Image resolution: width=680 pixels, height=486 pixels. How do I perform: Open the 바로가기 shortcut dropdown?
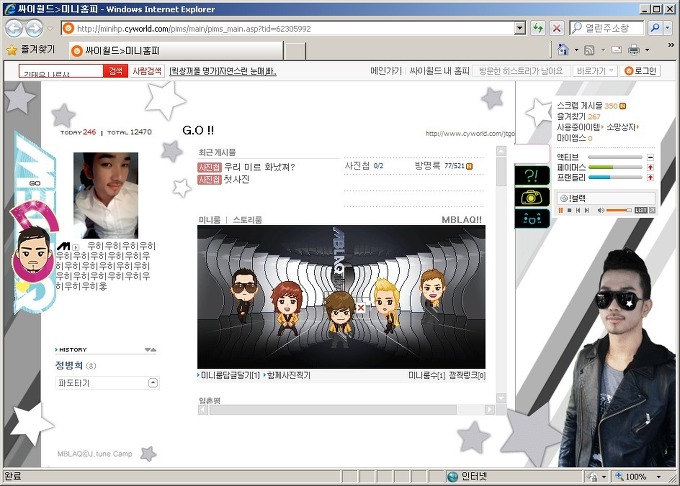[595, 71]
